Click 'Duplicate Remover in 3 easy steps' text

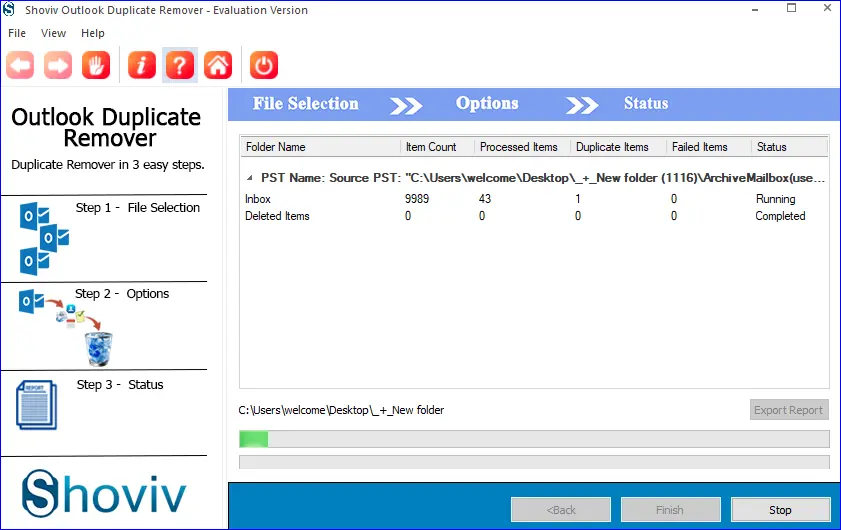pos(108,165)
